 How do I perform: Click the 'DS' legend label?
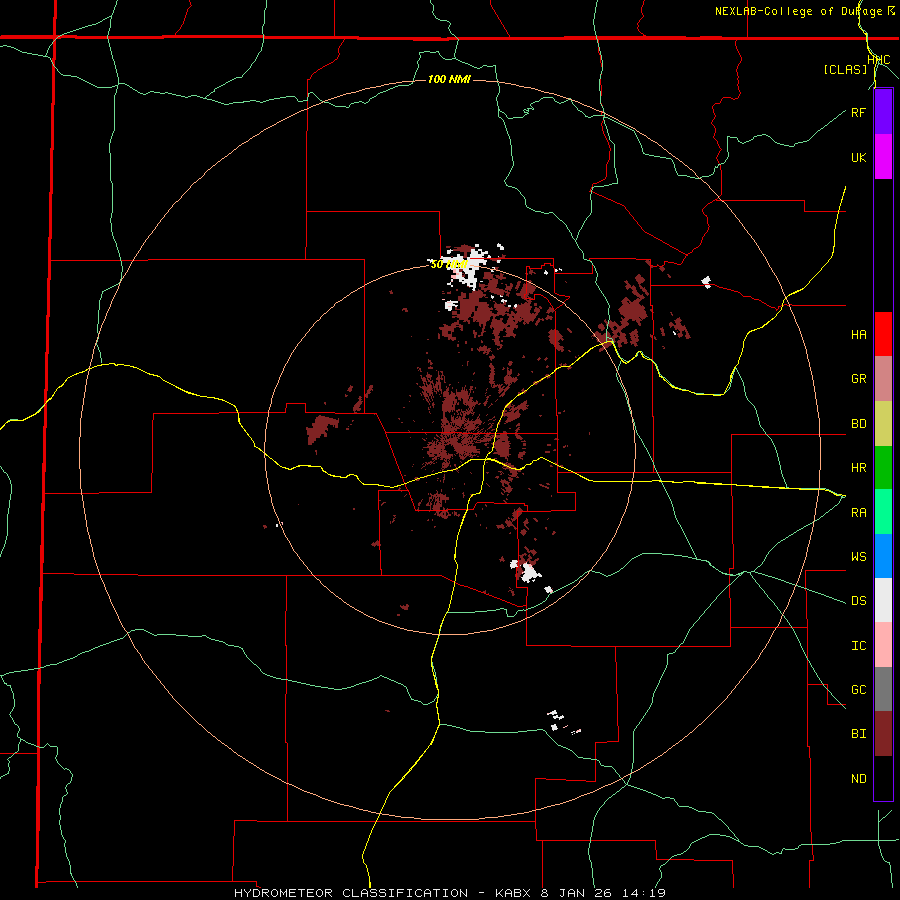coord(858,601)
